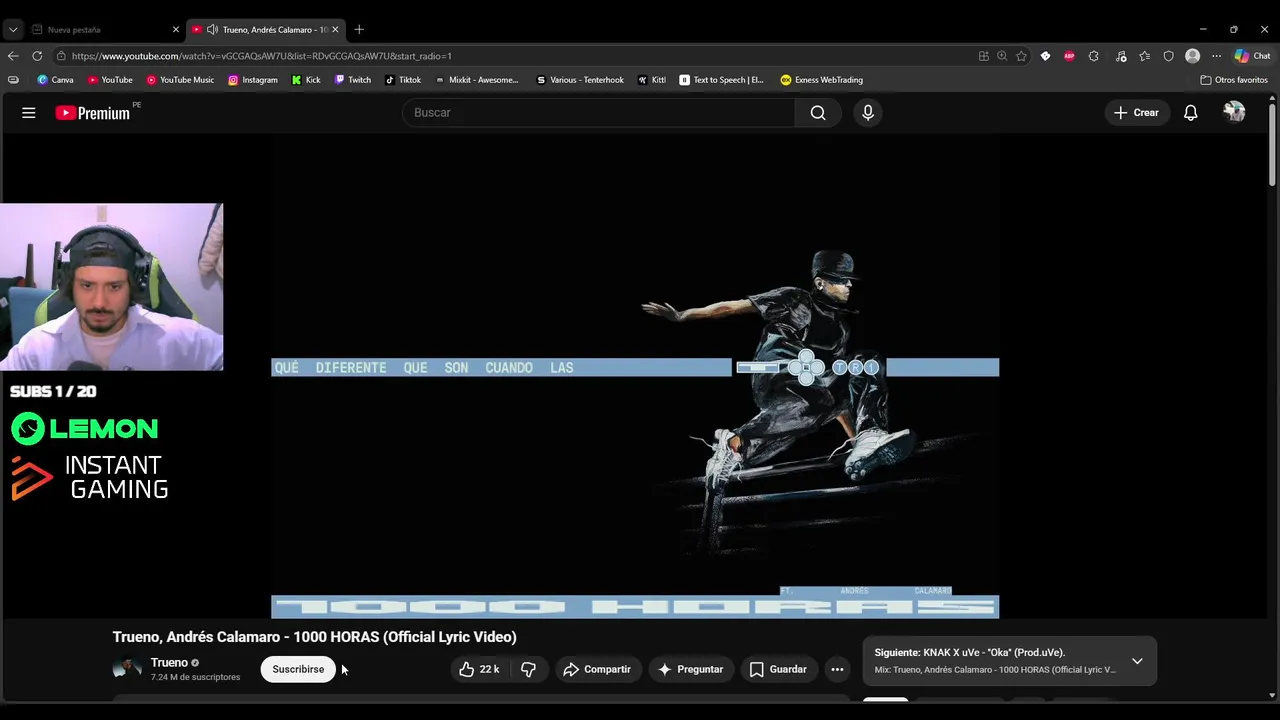Focus the Buscar search field
The width and height of the screenshot is (1280, 720).
tap(598, 113)
